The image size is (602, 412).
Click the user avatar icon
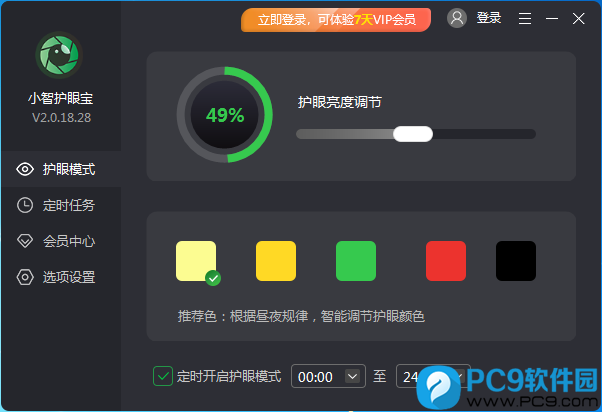tap(457, 18)
